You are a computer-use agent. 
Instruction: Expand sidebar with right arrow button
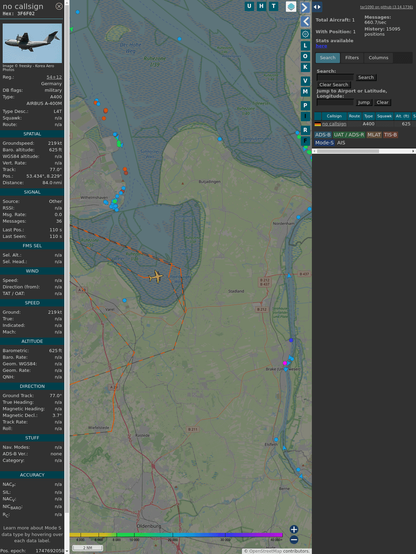305,7
